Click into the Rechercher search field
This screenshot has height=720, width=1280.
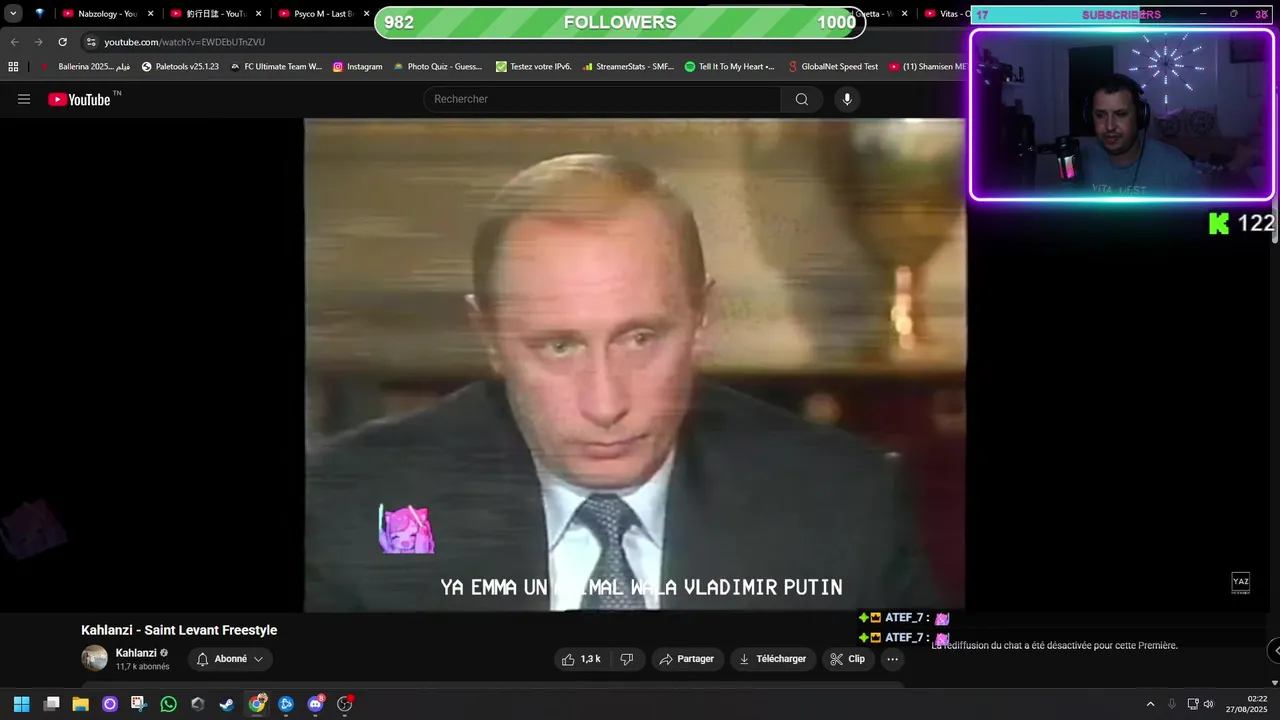click(603, 99)
